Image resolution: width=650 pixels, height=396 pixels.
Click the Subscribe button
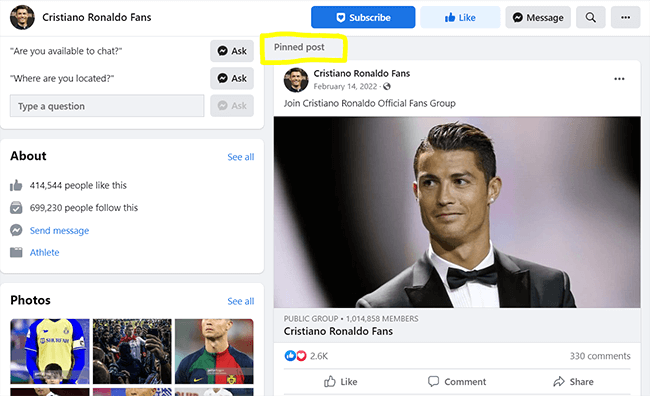tap(363, 17)
